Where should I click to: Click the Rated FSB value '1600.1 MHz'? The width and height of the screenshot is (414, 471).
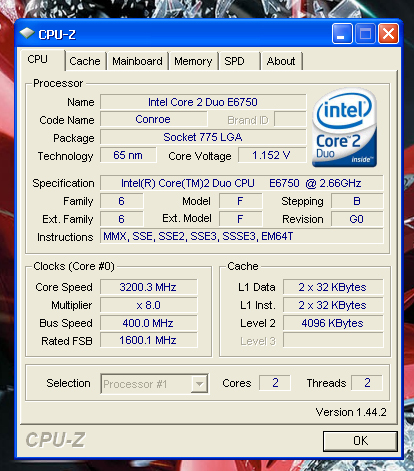click(x=149, y=341)
